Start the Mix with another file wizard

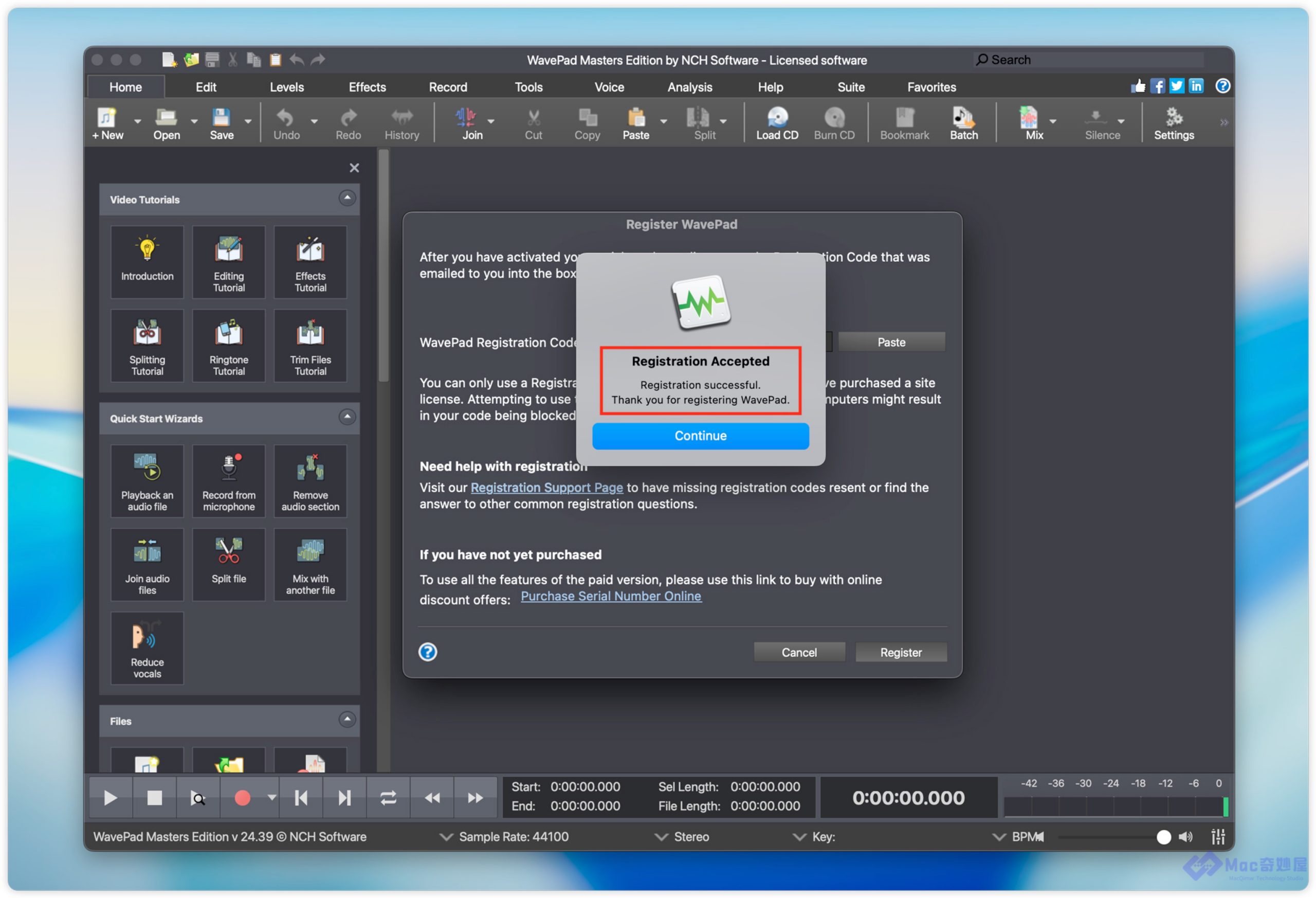tap(310, 565)
